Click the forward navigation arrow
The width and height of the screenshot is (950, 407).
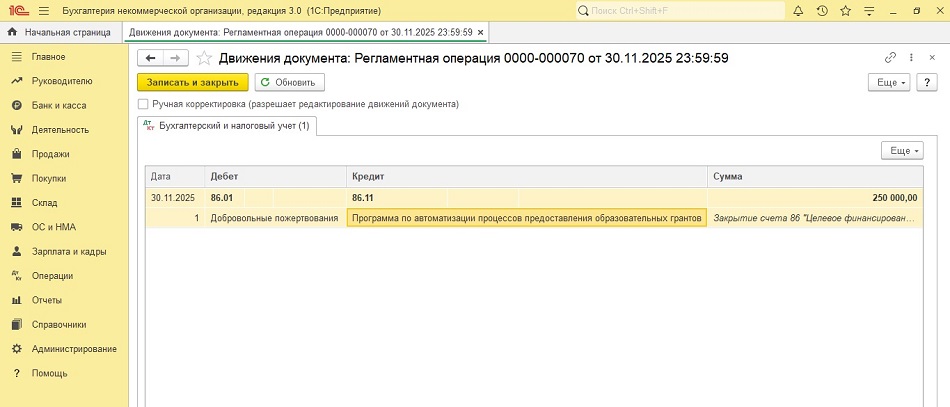point(174,58)
